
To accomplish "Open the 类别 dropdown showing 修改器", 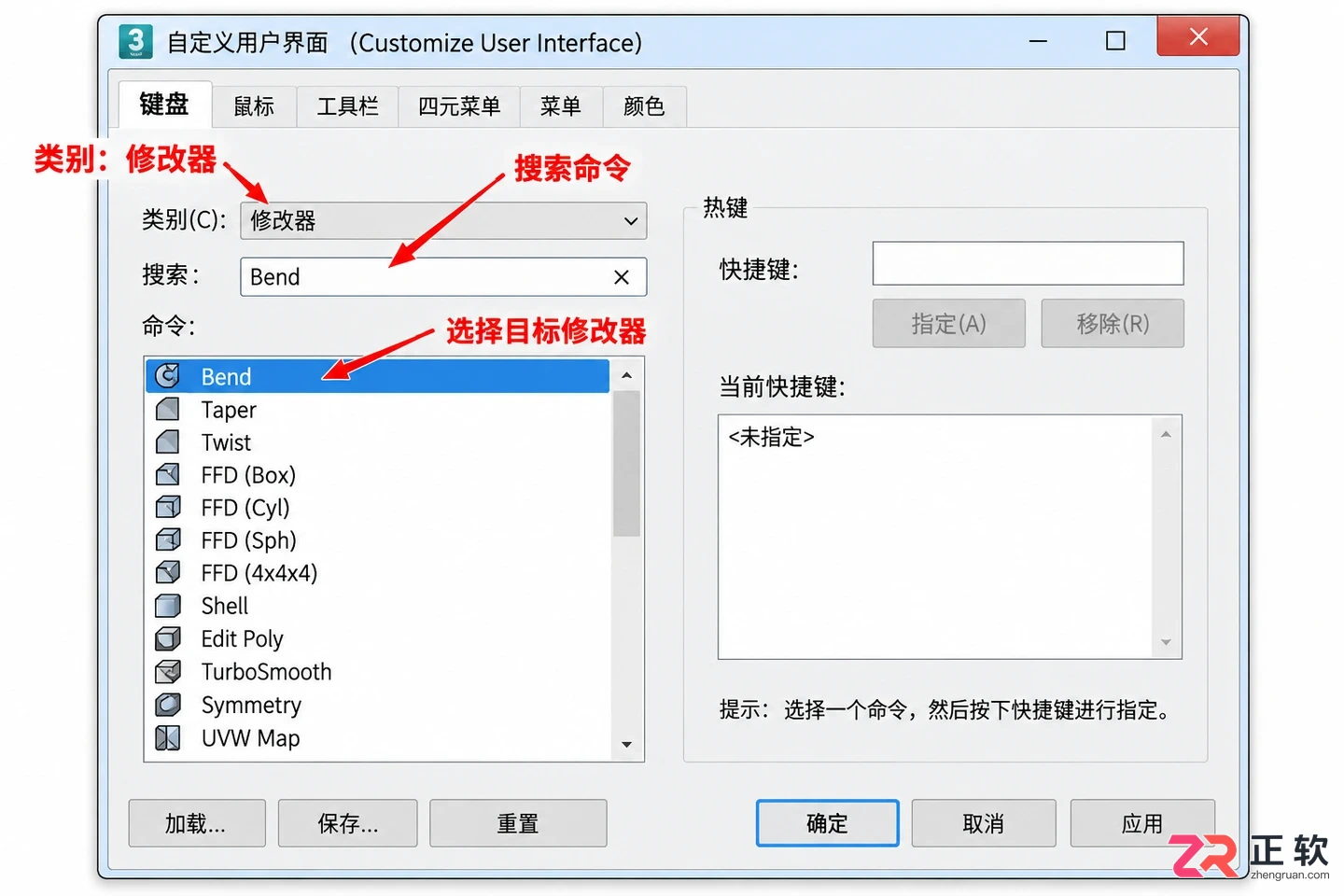I will click(443, 221).
